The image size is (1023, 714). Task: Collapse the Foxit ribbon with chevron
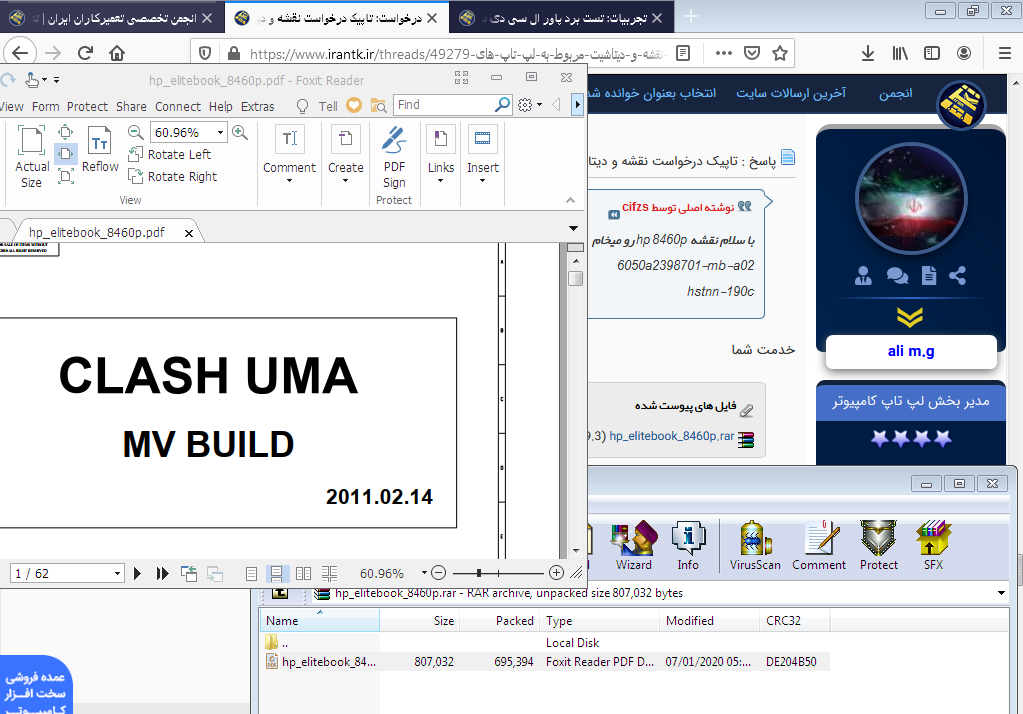pyautogui.click(x=570, y=200)
